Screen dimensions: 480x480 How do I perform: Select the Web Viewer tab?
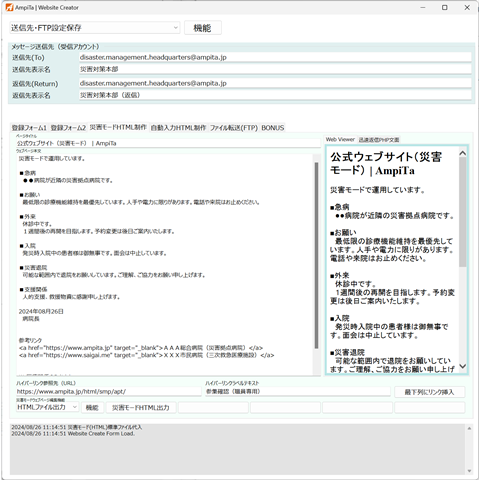(x=340, y=139)
